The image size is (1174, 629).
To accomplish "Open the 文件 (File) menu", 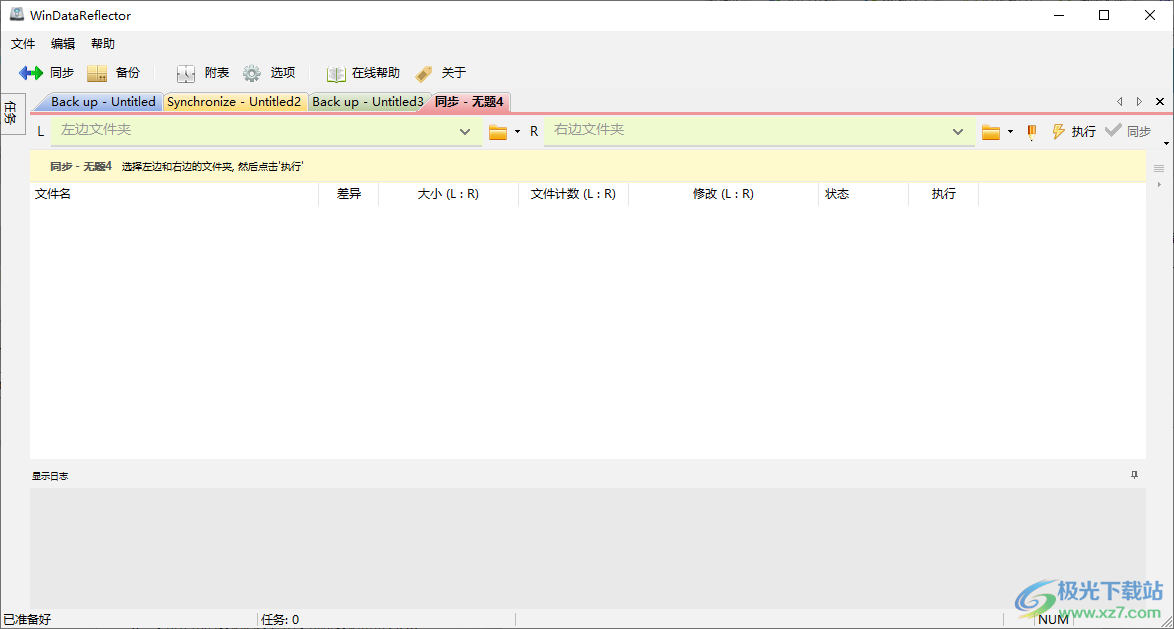I will (22, 43).
